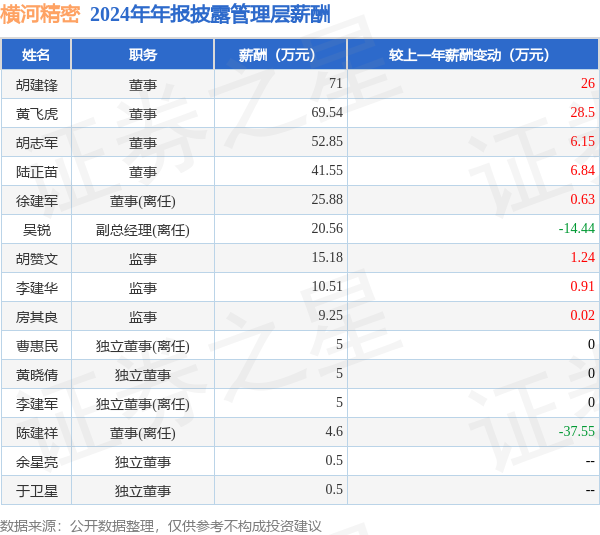Select the name 李建军
The width and height of the screenshot is (600, 535).
pos(37,404)
